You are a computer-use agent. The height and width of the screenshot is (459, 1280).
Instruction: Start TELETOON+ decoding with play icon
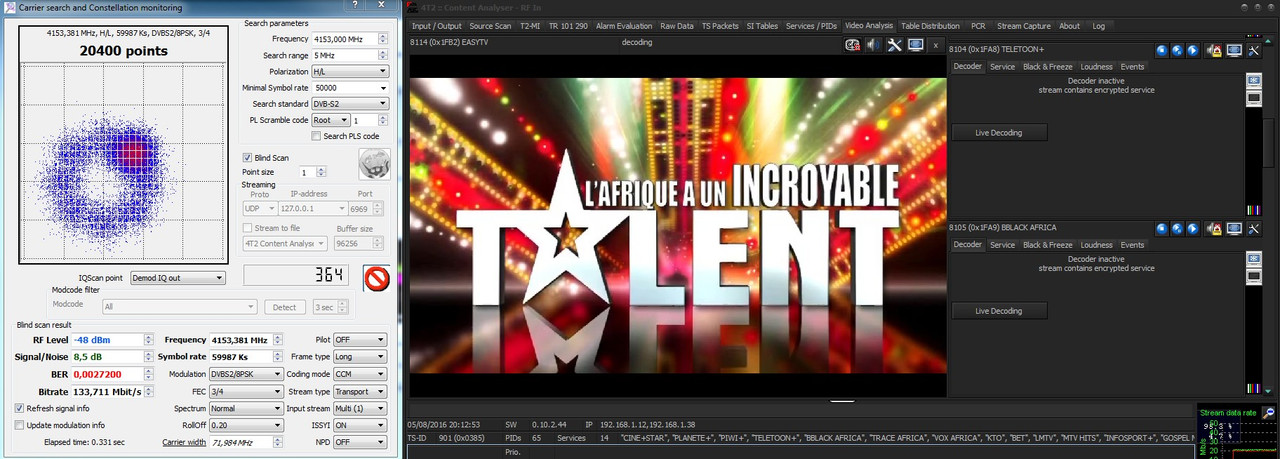click(1193, 49)
